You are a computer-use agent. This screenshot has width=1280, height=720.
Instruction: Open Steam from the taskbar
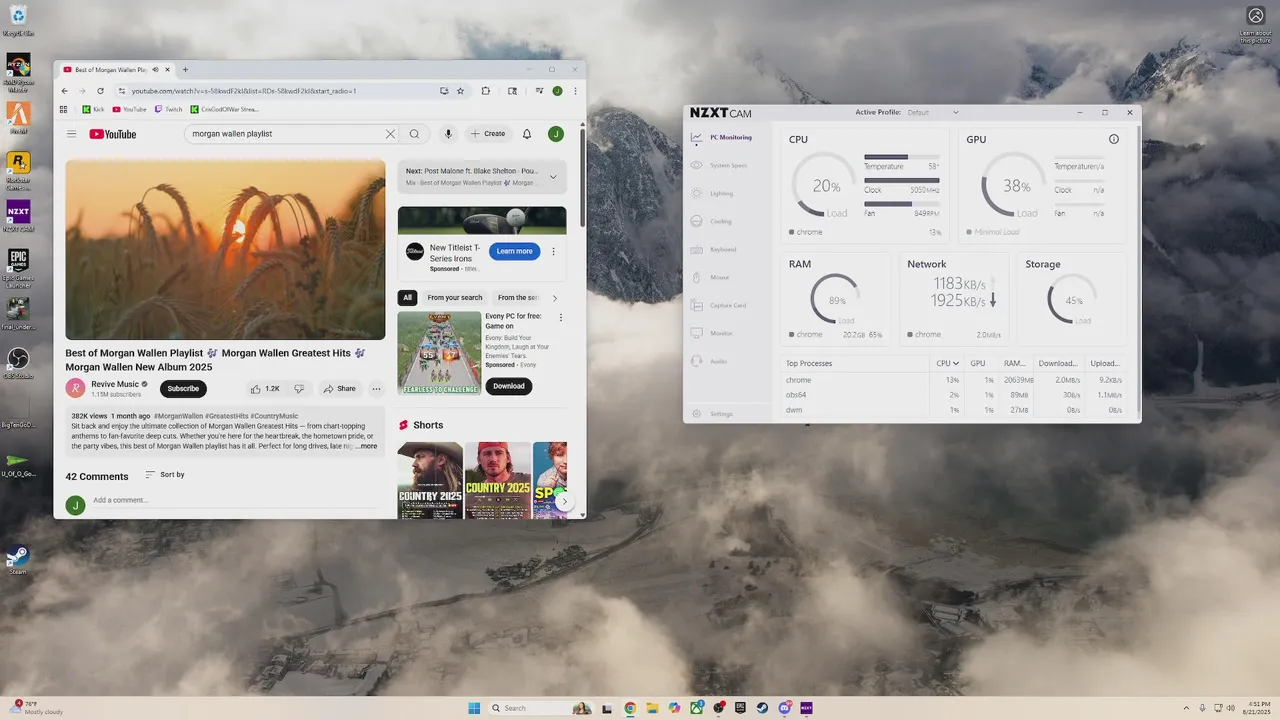pos(762,708)
